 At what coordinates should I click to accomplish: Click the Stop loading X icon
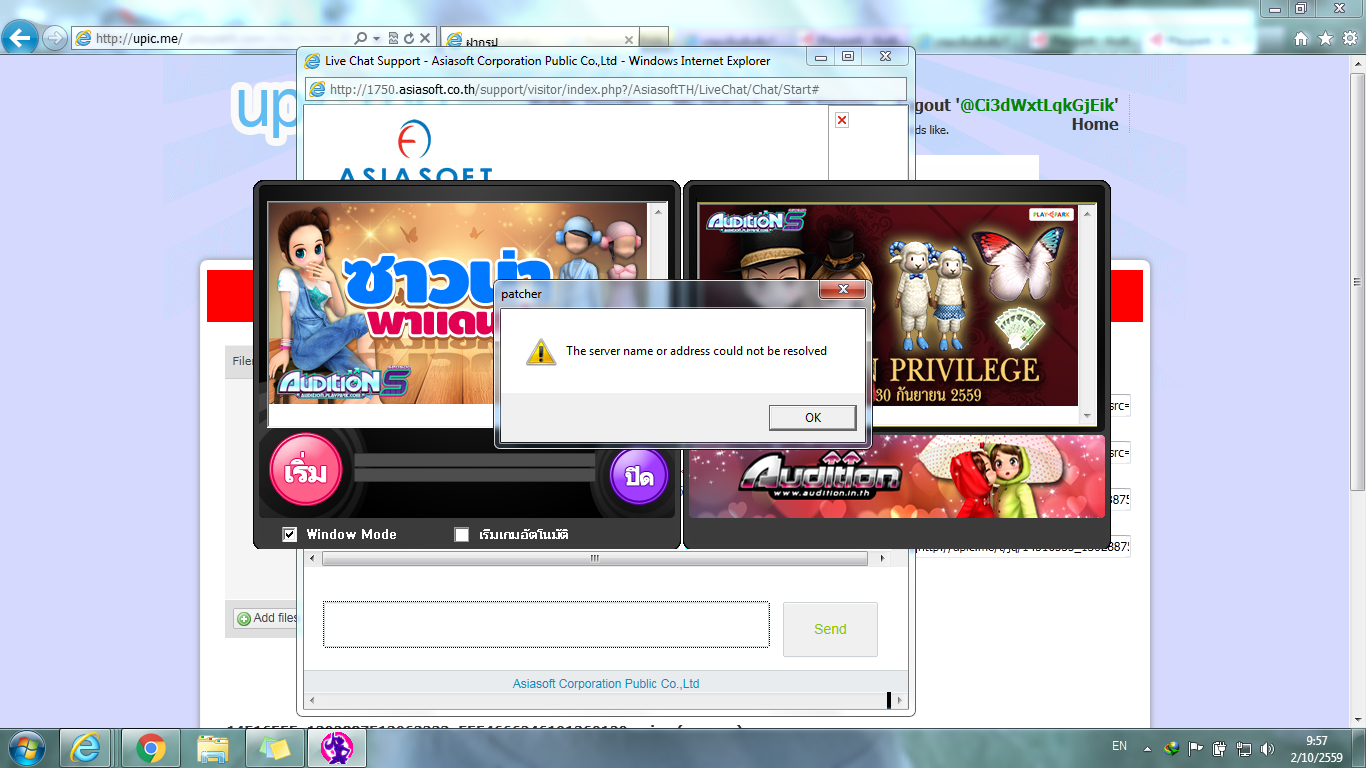(x=425, y=38)
